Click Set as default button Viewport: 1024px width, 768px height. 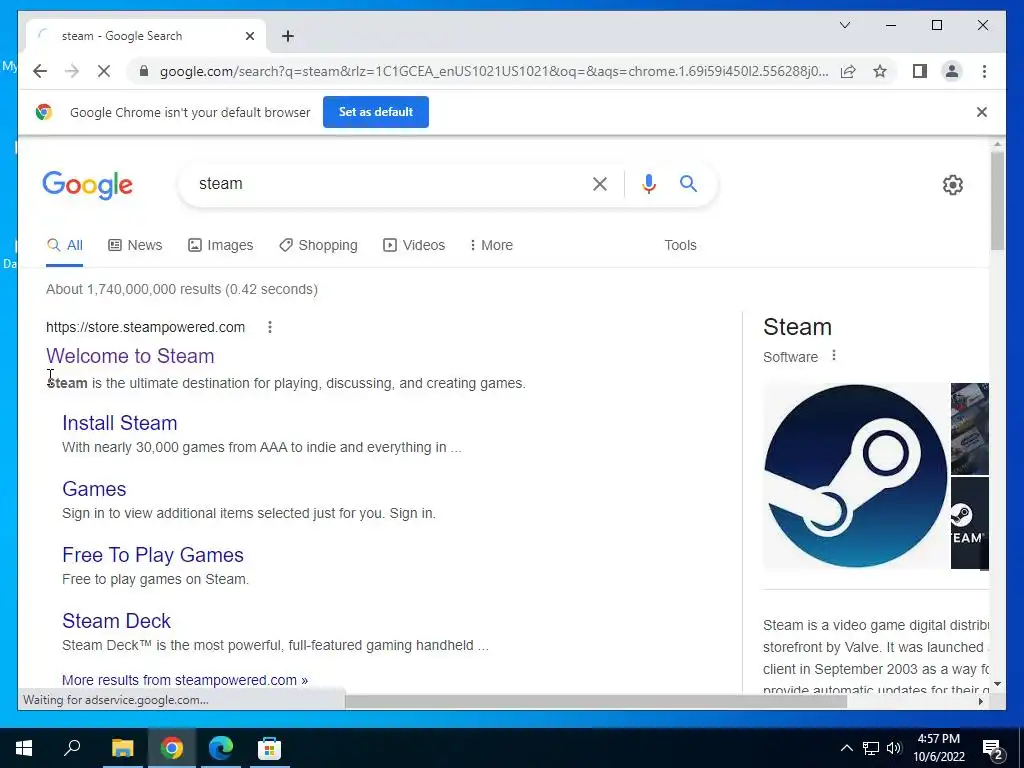[376, 112]
